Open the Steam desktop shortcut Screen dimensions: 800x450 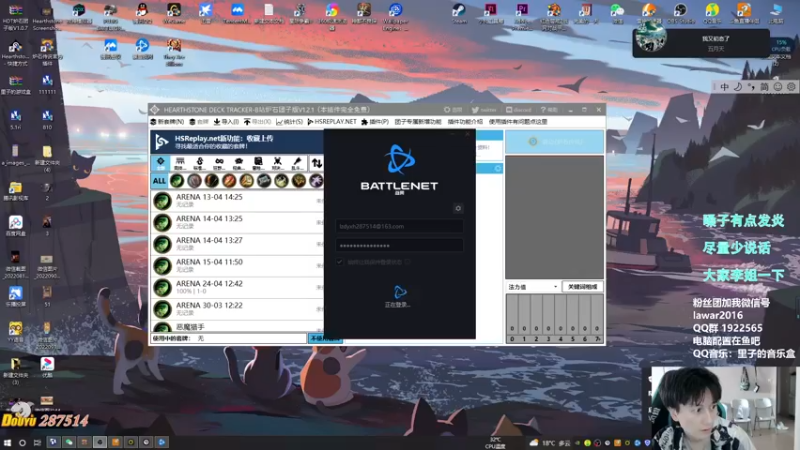[x=459, y=13]
